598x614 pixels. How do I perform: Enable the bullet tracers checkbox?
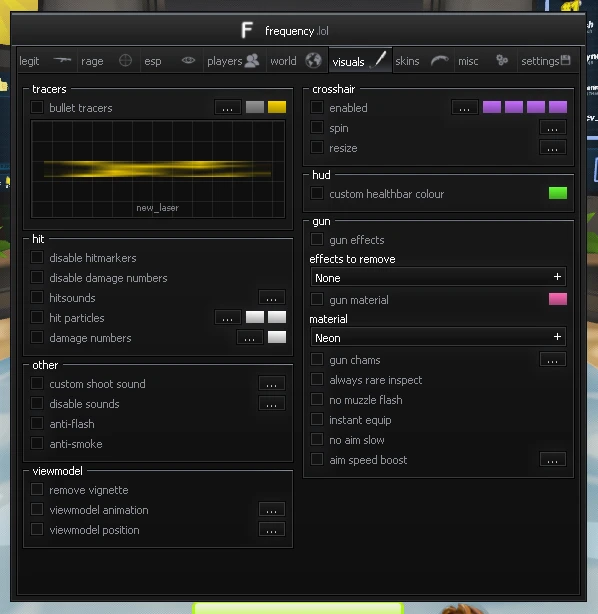pyautogui.click(x=37, y=107)
